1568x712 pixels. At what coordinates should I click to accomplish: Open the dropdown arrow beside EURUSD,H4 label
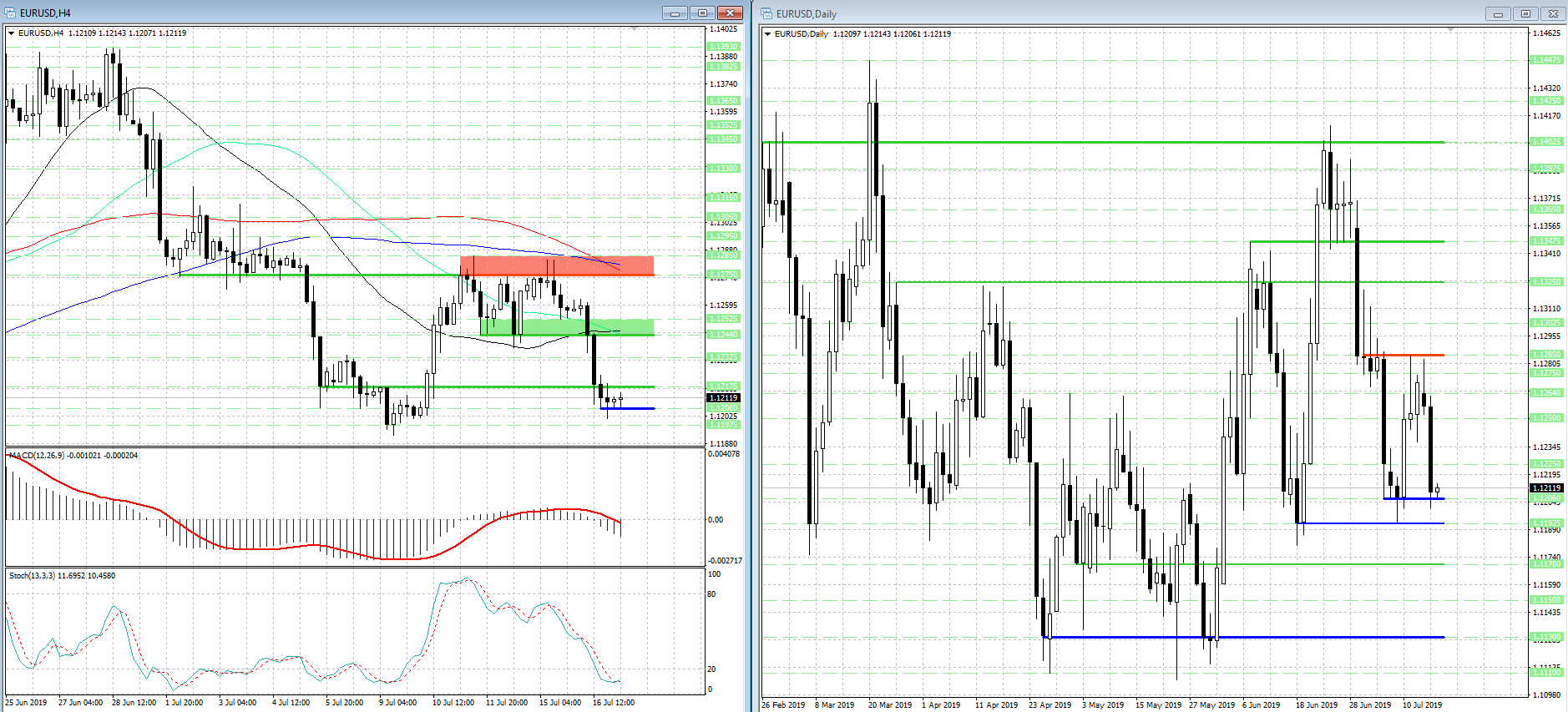tap(12, 33)
